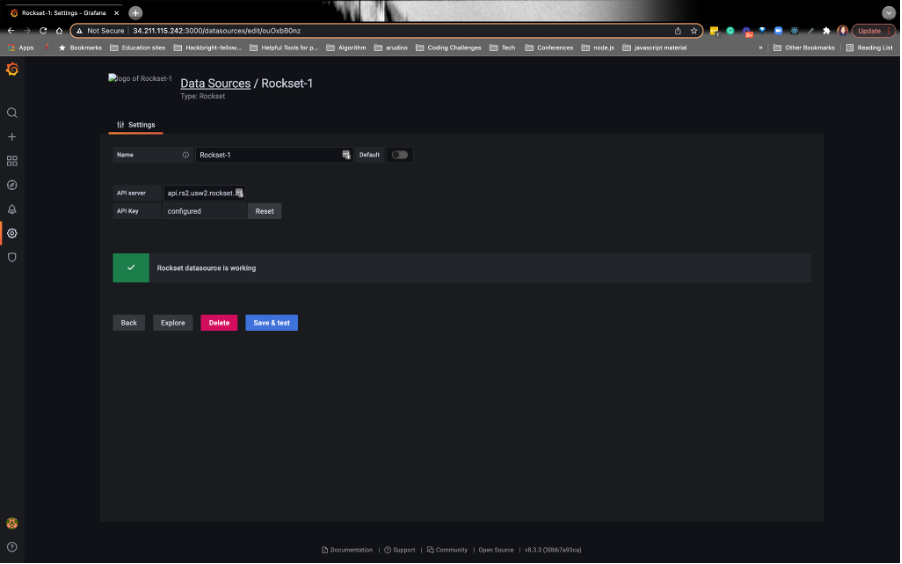Open the Coding Challenges bookmark folder
Screen dimensions: 902x564
[x=449, y=48]
